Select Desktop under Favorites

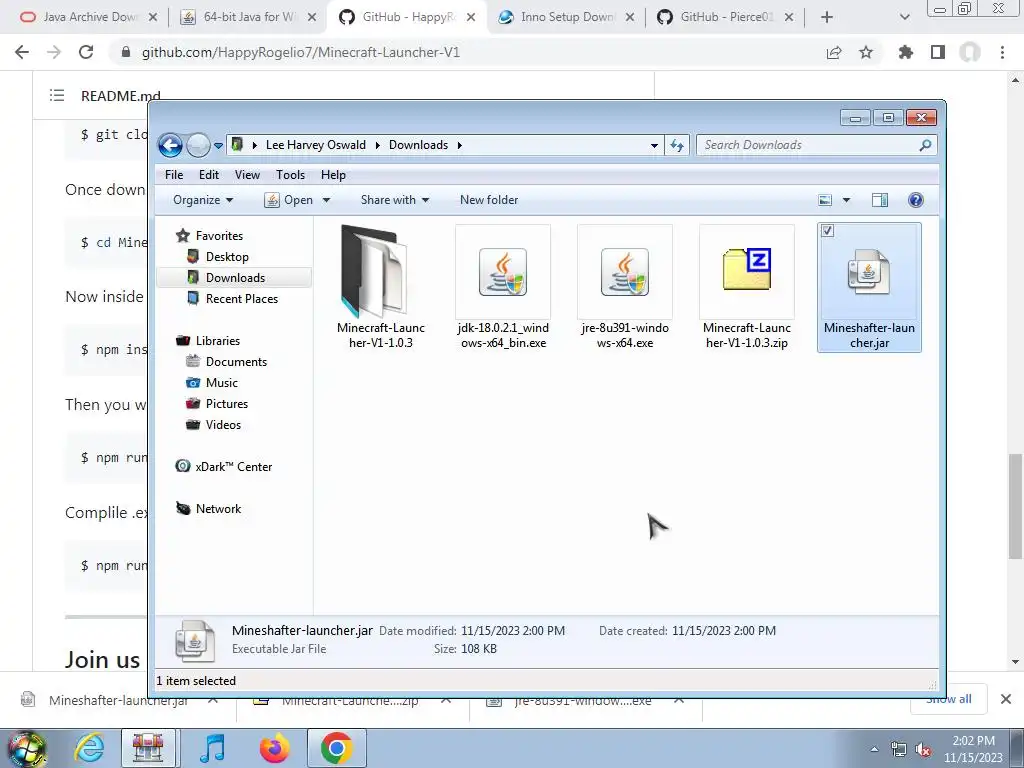pos(227,257)
